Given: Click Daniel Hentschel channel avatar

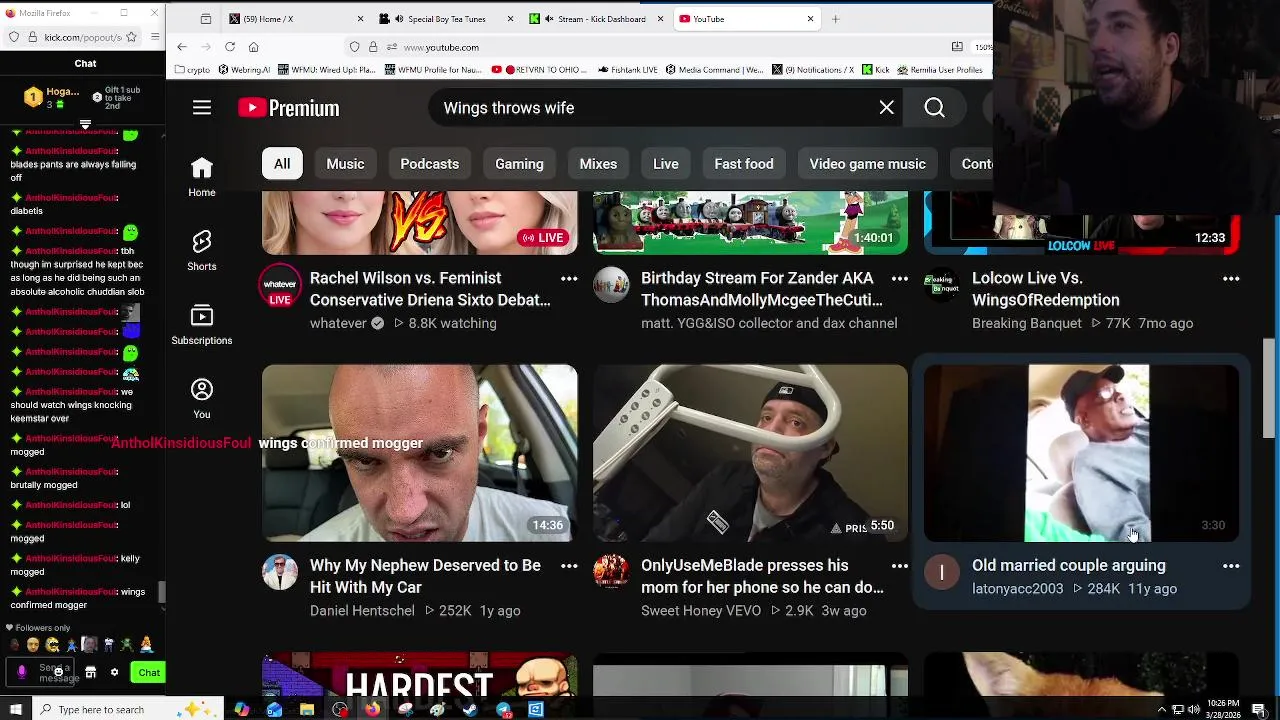Looking at the screenshot, I should [280, 572].
